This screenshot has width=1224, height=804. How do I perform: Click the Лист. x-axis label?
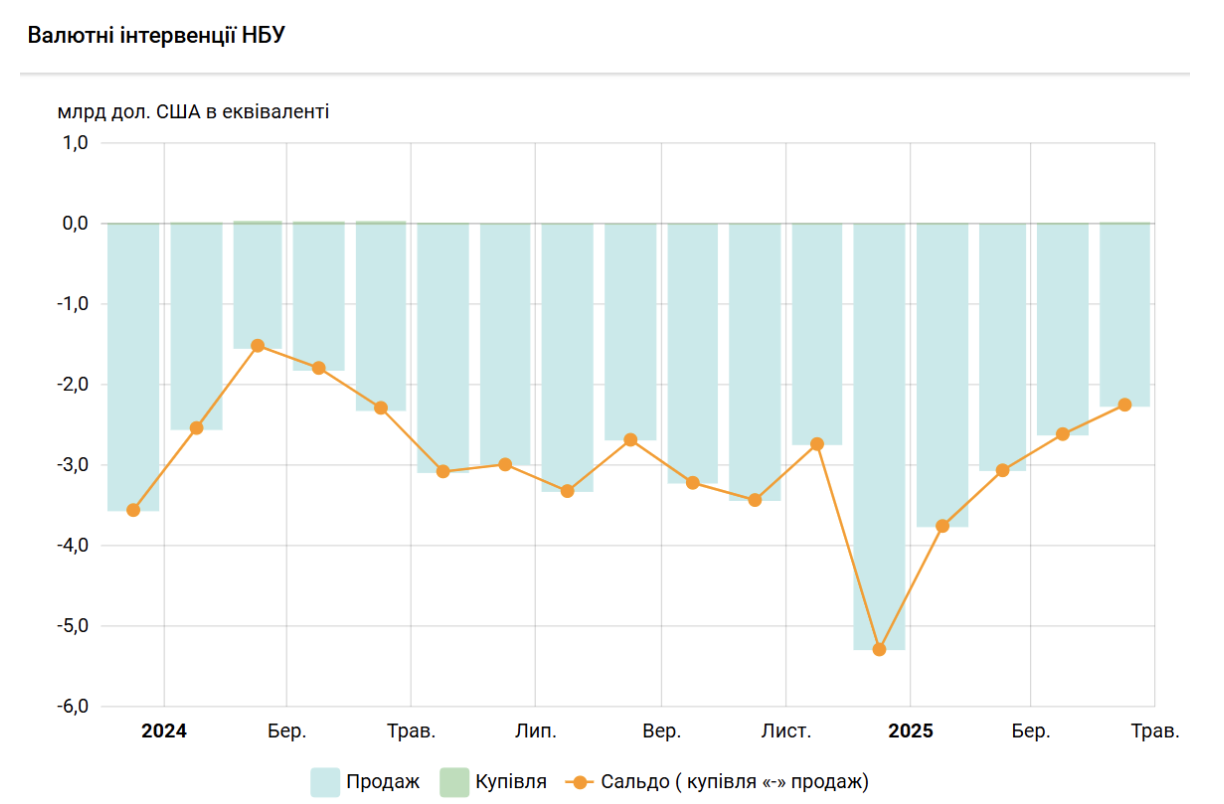coord(786,732)
